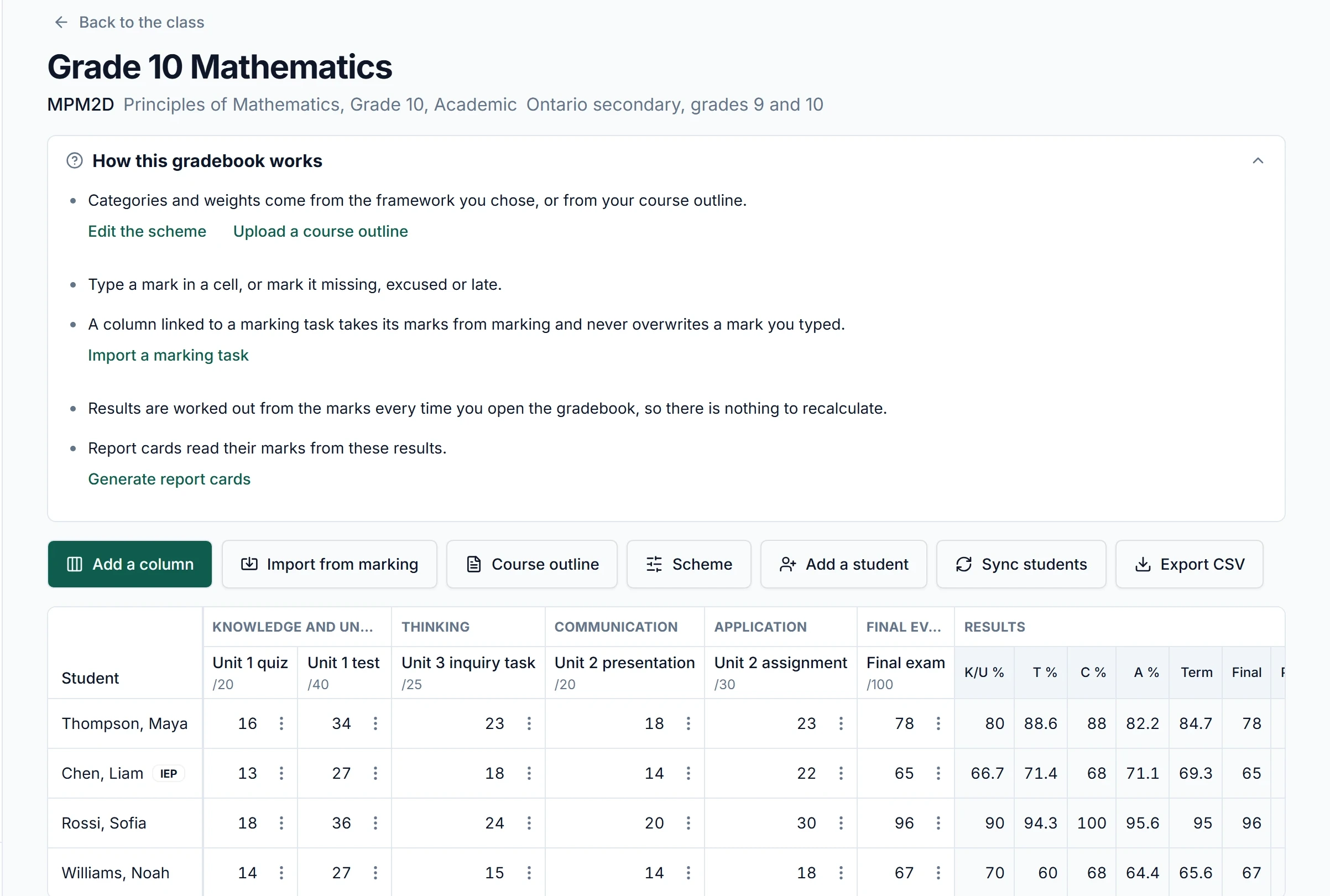
Task: Open the Scheme settings
Action: pos(689,564)
